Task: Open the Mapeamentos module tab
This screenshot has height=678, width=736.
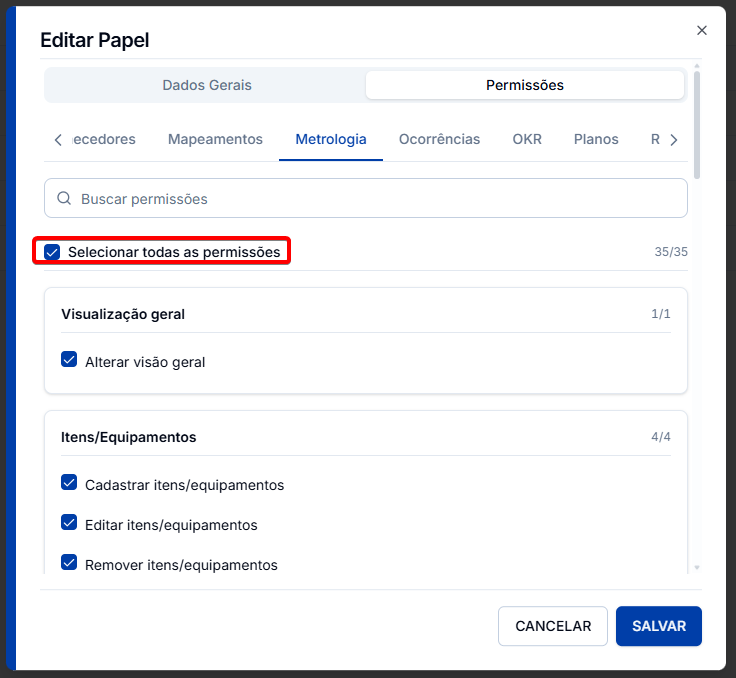Action: 215,139
